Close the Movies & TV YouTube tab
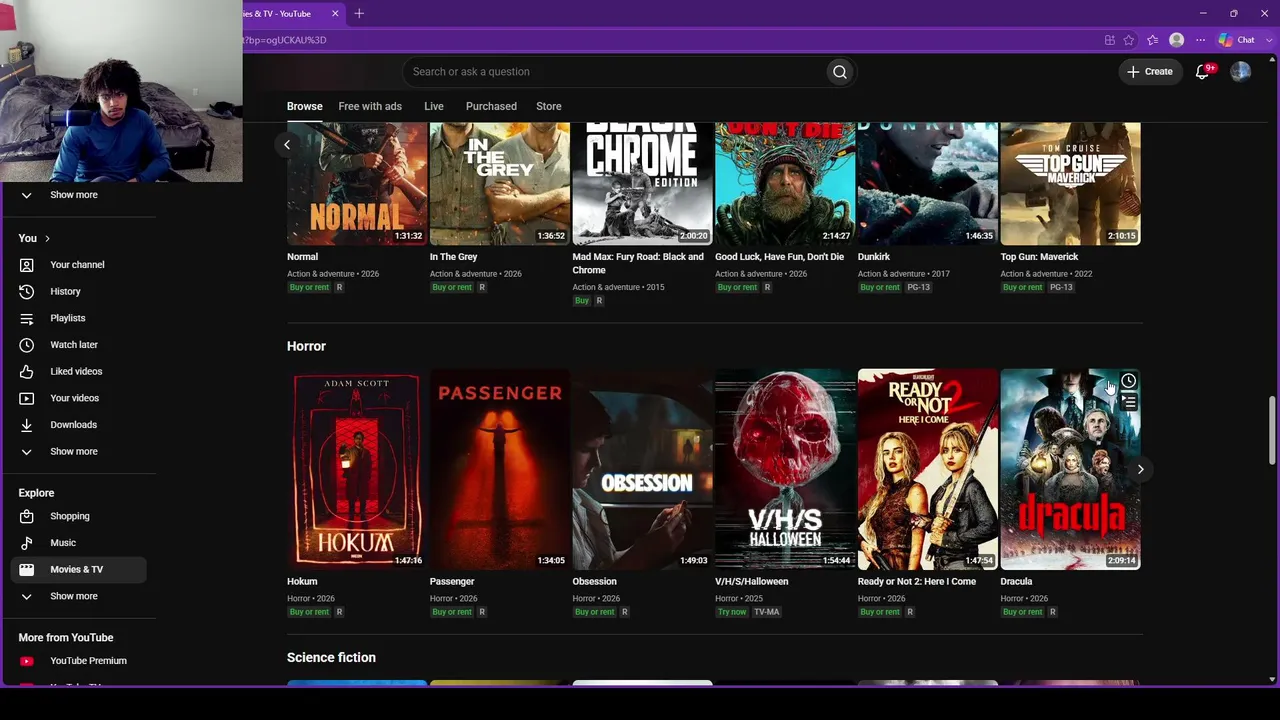This screenshot has height=720, width=1280. (335, 13)
